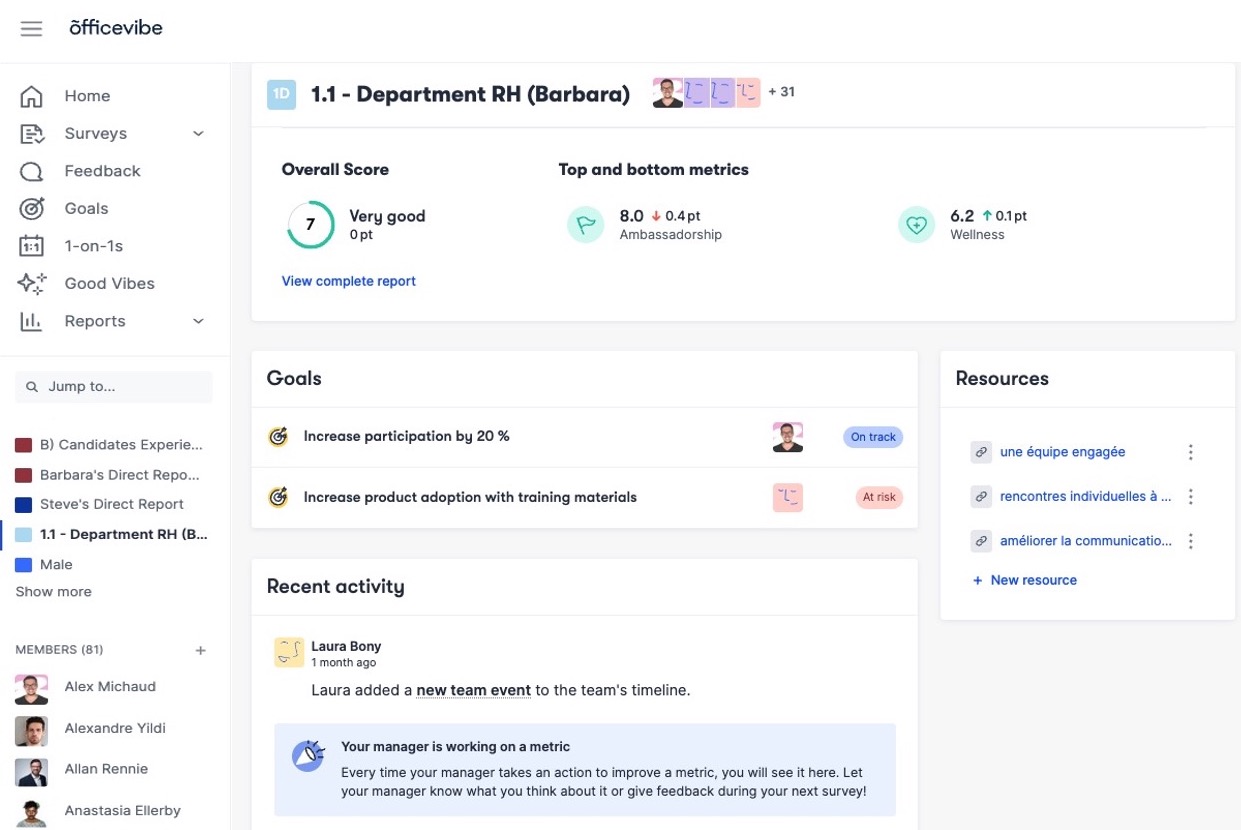Open Good Vibes from the sidebar

click(x=31, y=283)
